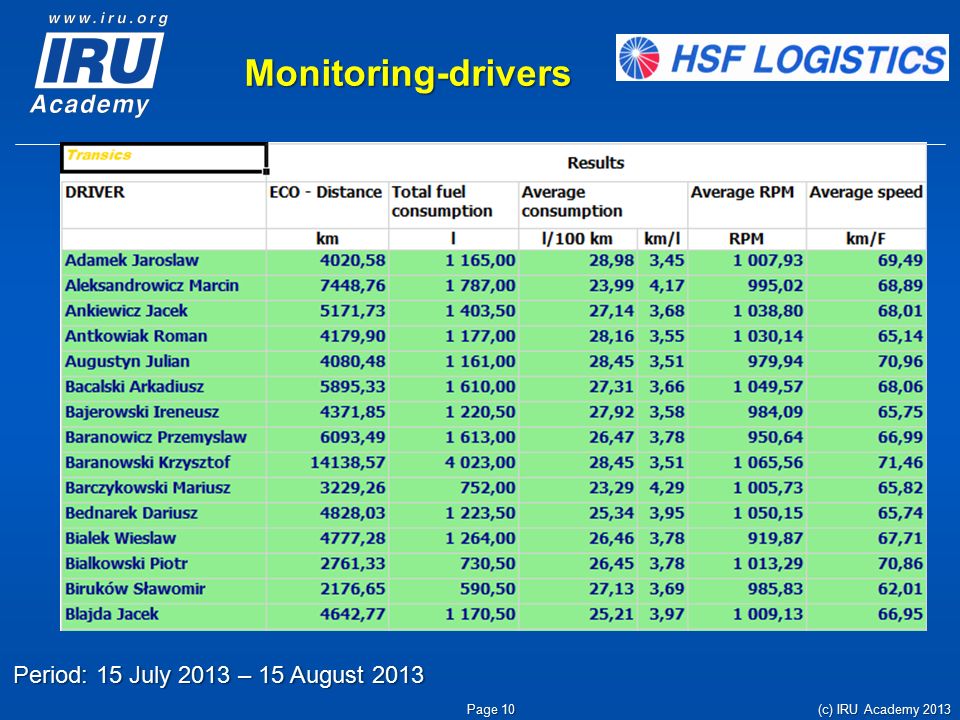This screenshot has height=720, width=960.
Task: Click km/l value 3,97
Action: pos(667,614)
